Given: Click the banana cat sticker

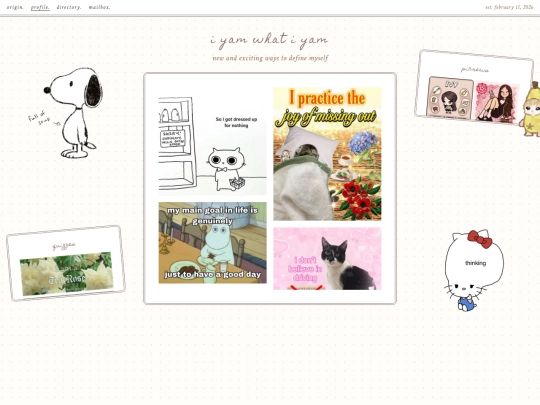Looking at the screenshot, I should [530, 110].
